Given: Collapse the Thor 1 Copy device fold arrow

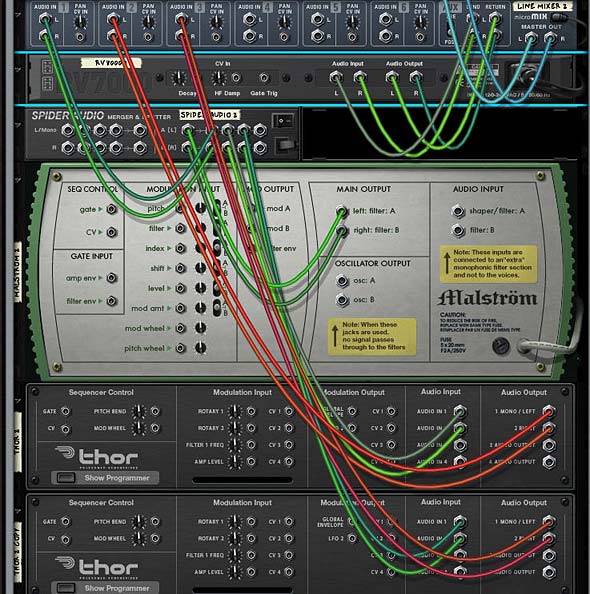Looking at the screenshot, I should click(17, 511).
